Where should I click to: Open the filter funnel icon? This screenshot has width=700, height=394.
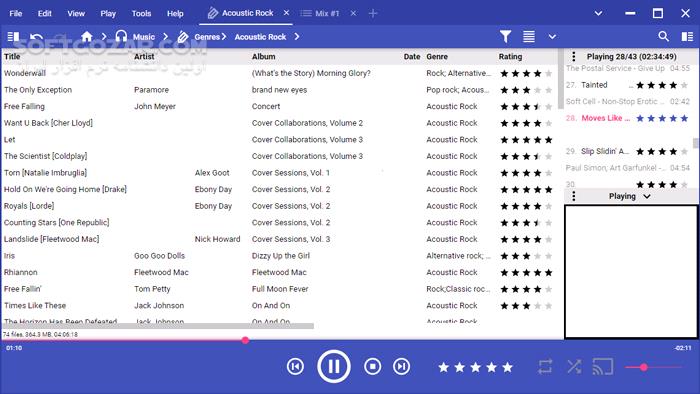505,37
